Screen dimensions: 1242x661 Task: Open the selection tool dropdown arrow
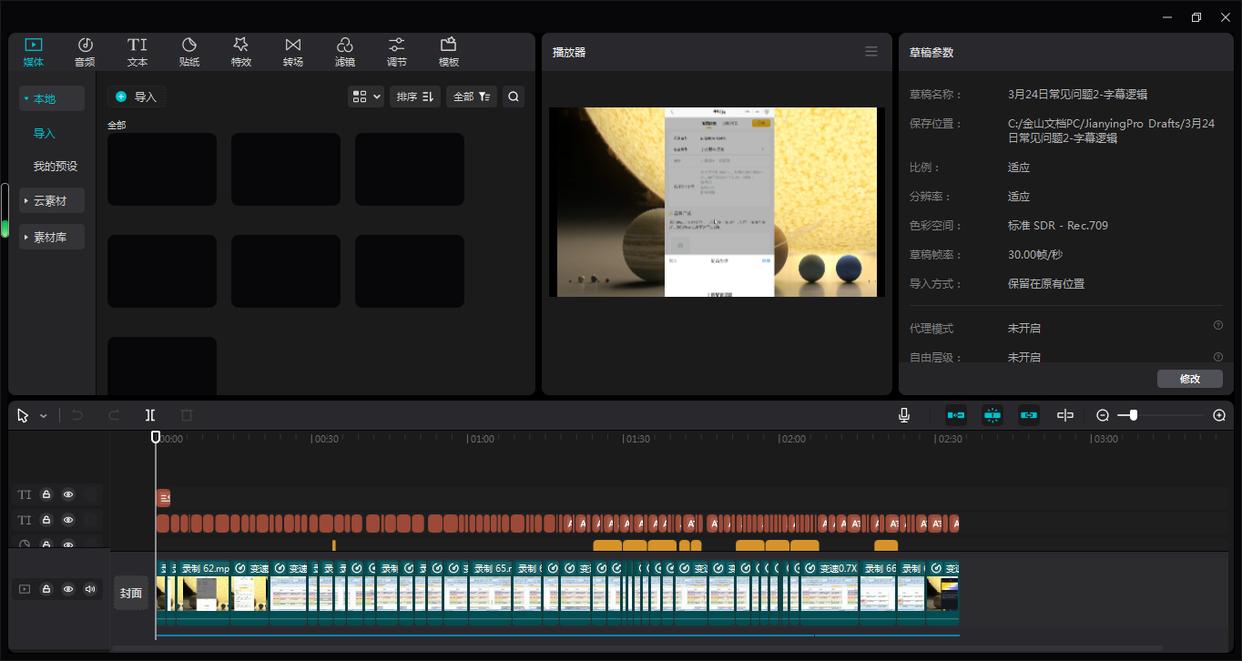click(43, 415)
